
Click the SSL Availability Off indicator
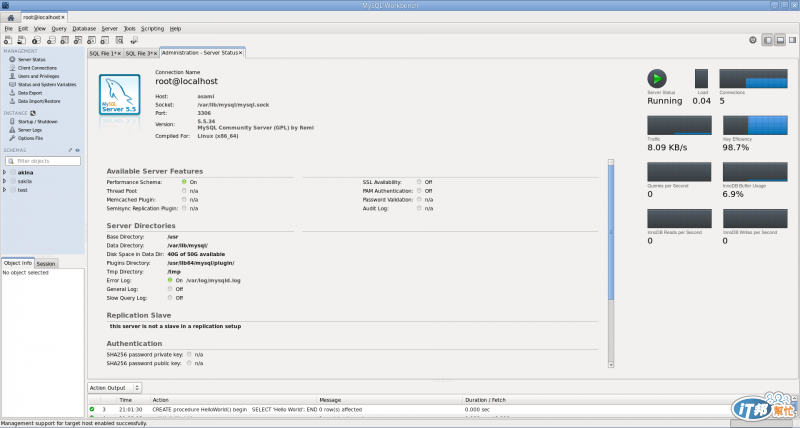pos(419,182)
